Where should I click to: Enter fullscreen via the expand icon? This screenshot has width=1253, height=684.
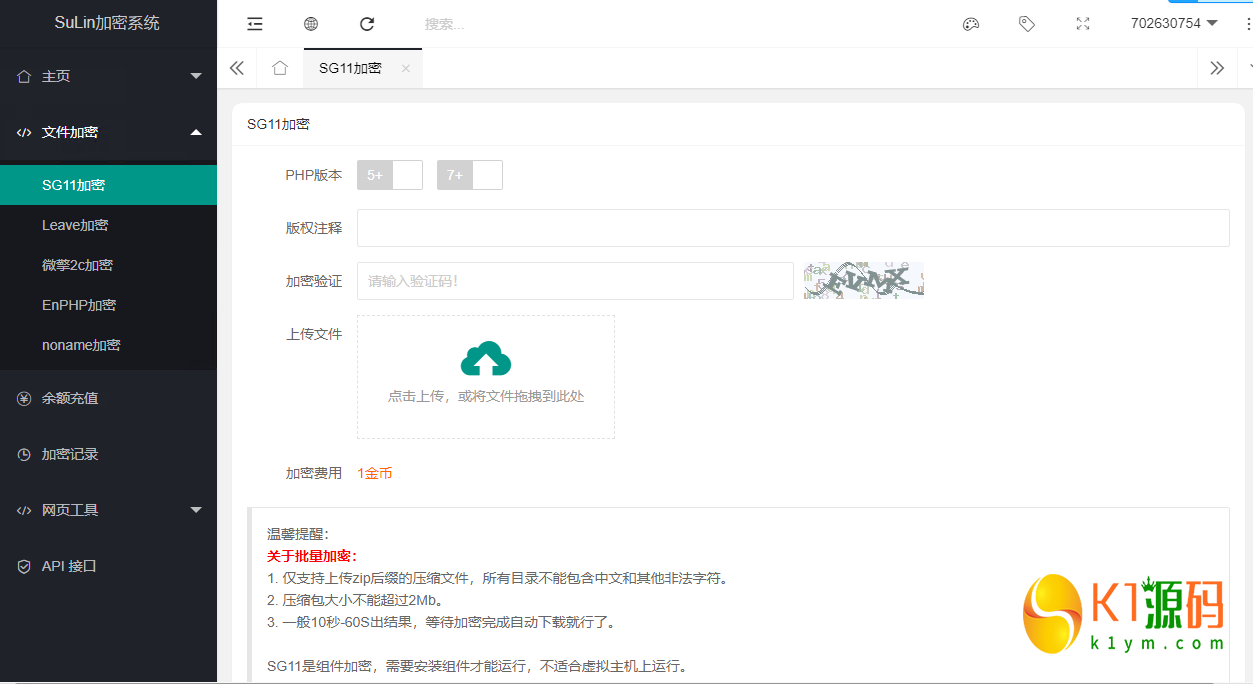1082,23
